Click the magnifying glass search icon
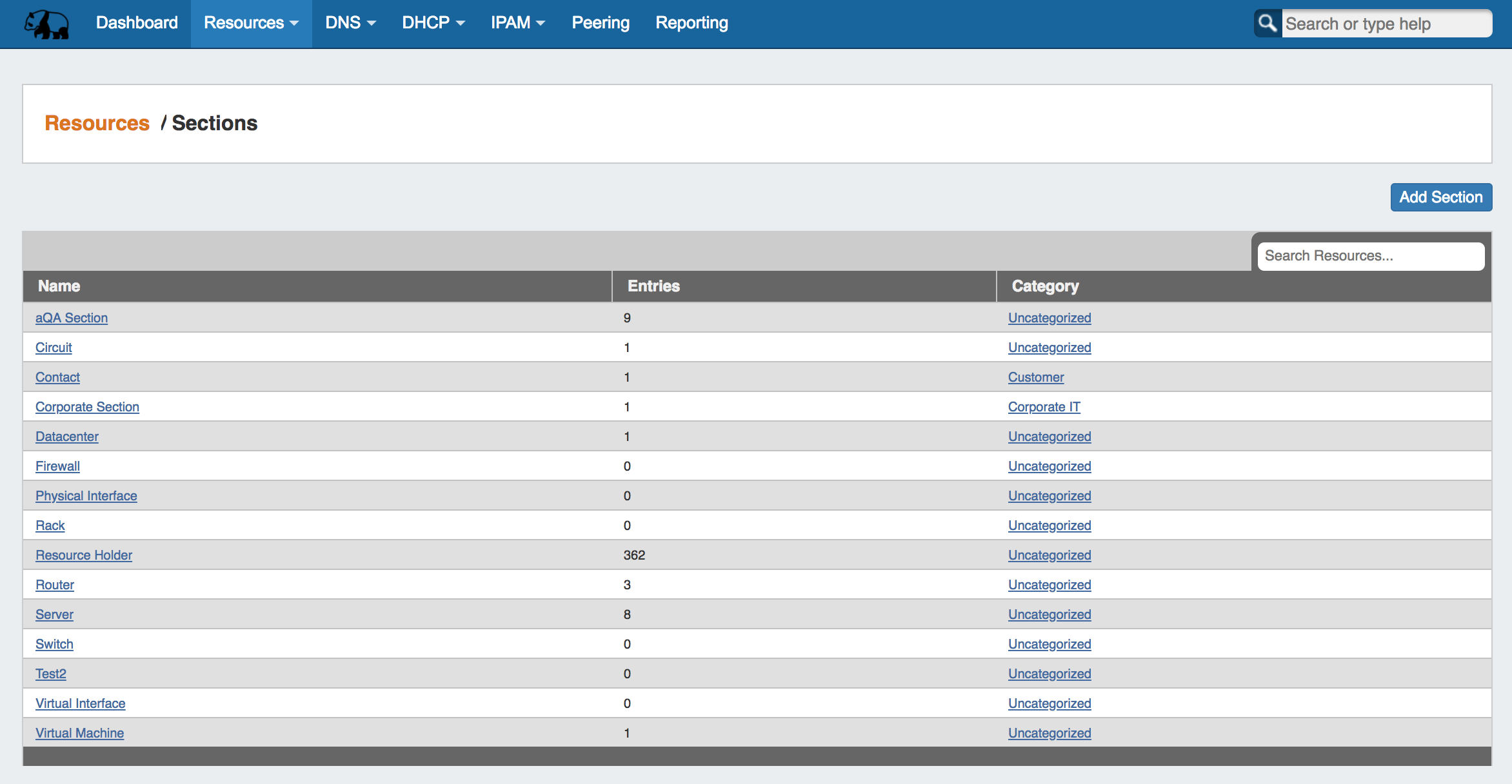 point(1268,23)
